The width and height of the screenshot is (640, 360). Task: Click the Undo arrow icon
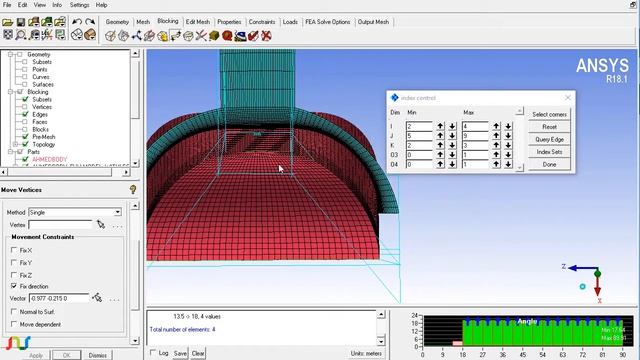coord(77,22)
